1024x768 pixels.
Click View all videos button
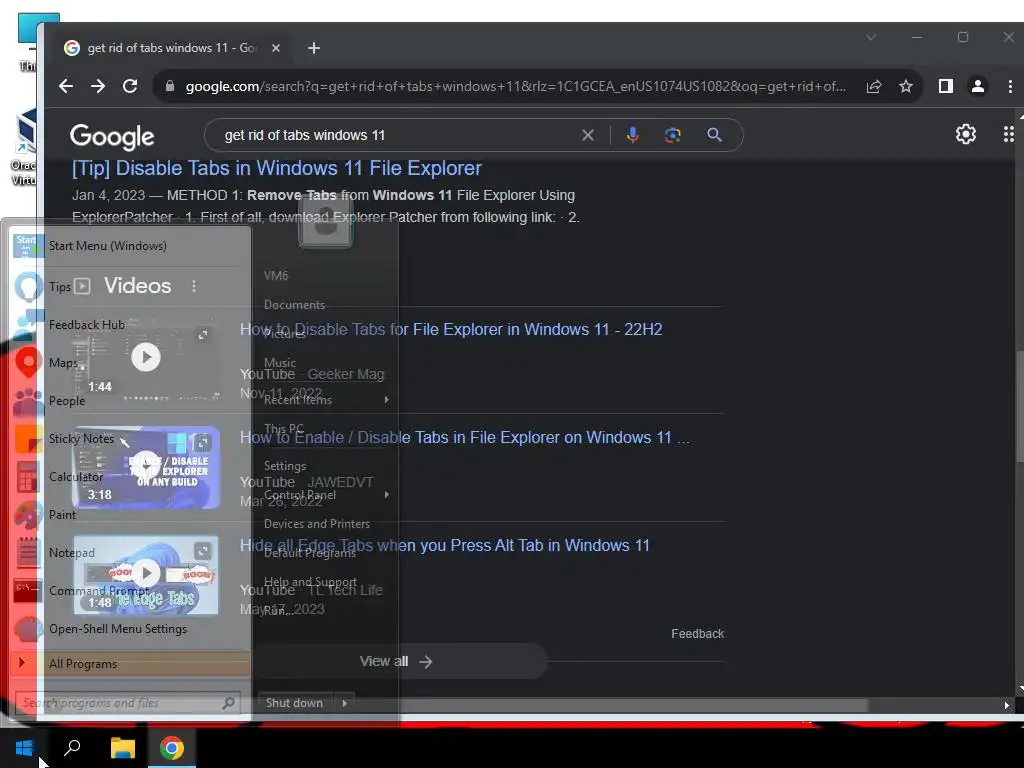coord(396,662)
